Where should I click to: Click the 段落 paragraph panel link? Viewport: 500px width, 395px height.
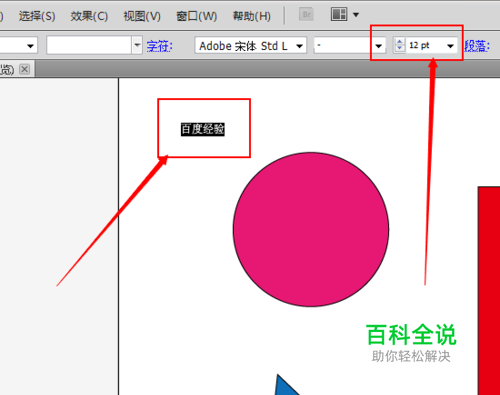(x=477, y=46)
